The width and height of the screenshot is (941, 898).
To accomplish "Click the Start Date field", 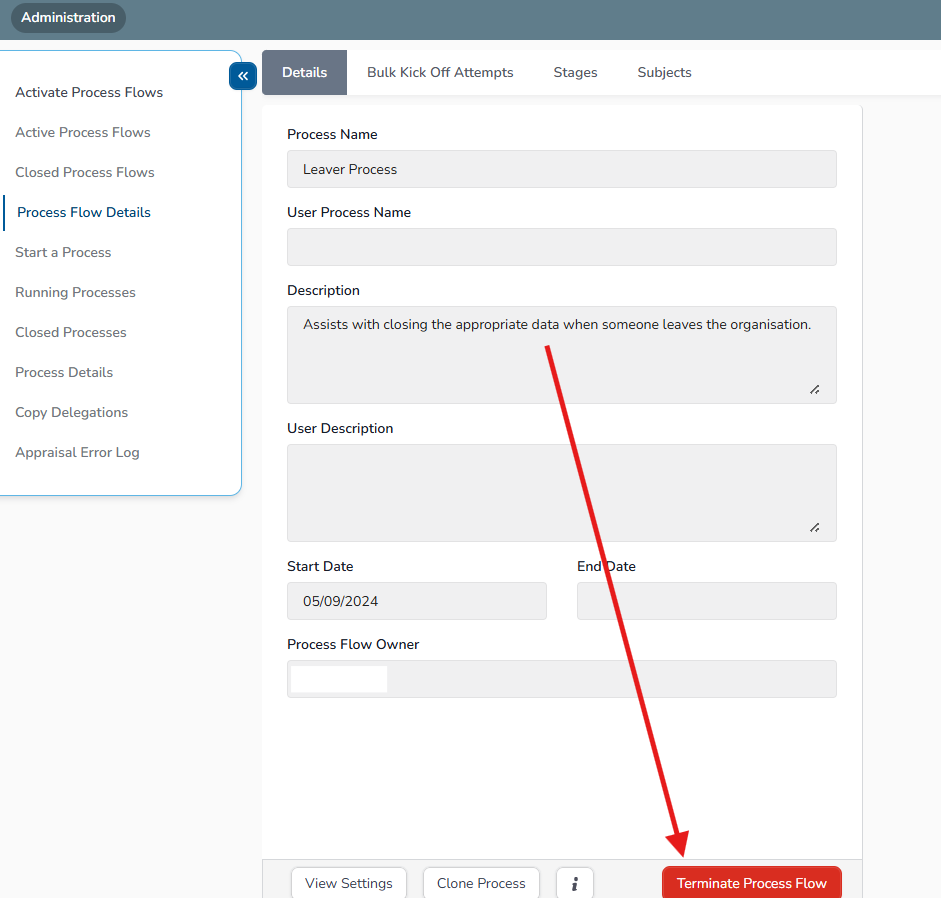I will point(416,601).
